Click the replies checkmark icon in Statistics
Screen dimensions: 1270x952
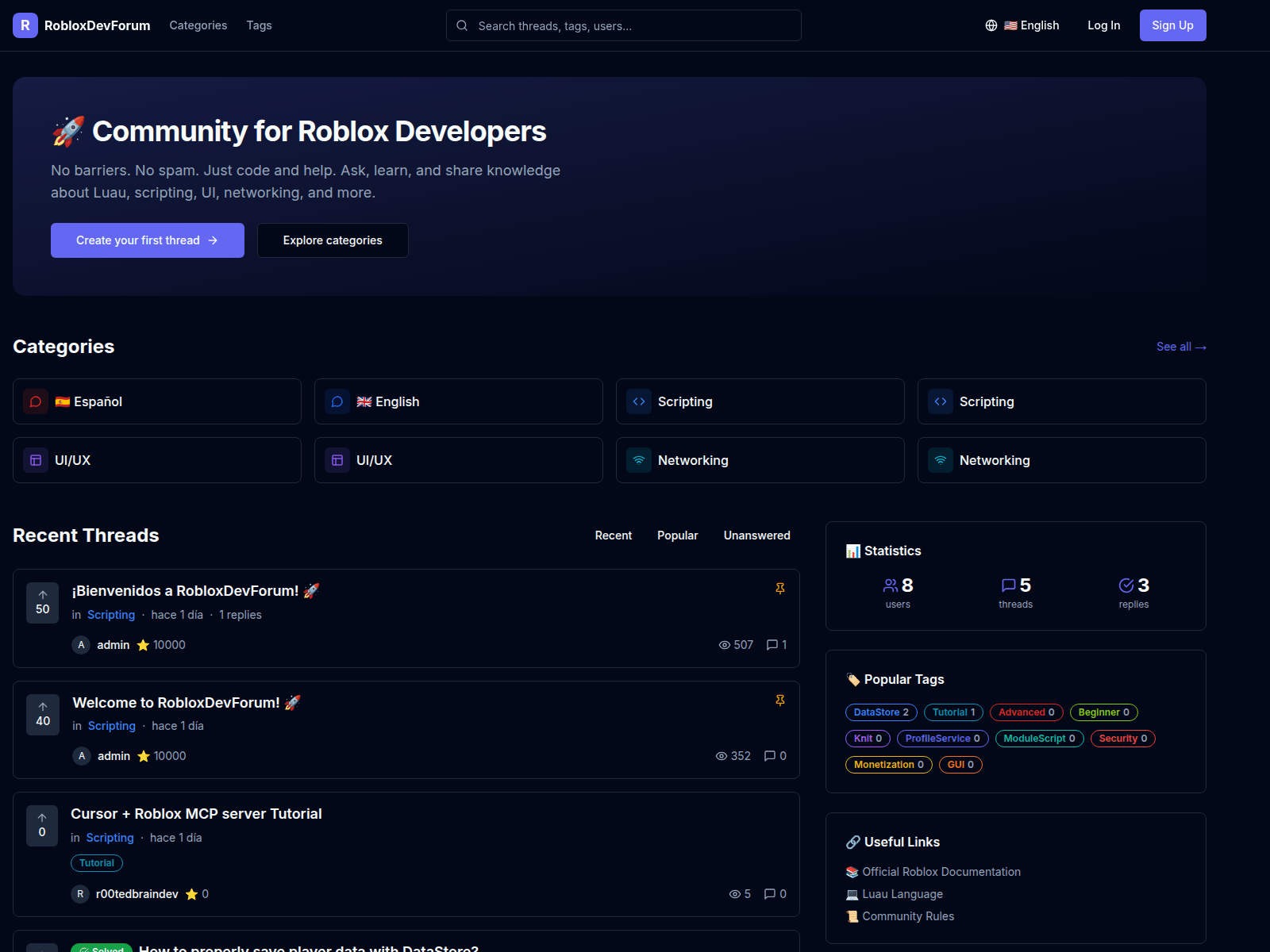1126,585
